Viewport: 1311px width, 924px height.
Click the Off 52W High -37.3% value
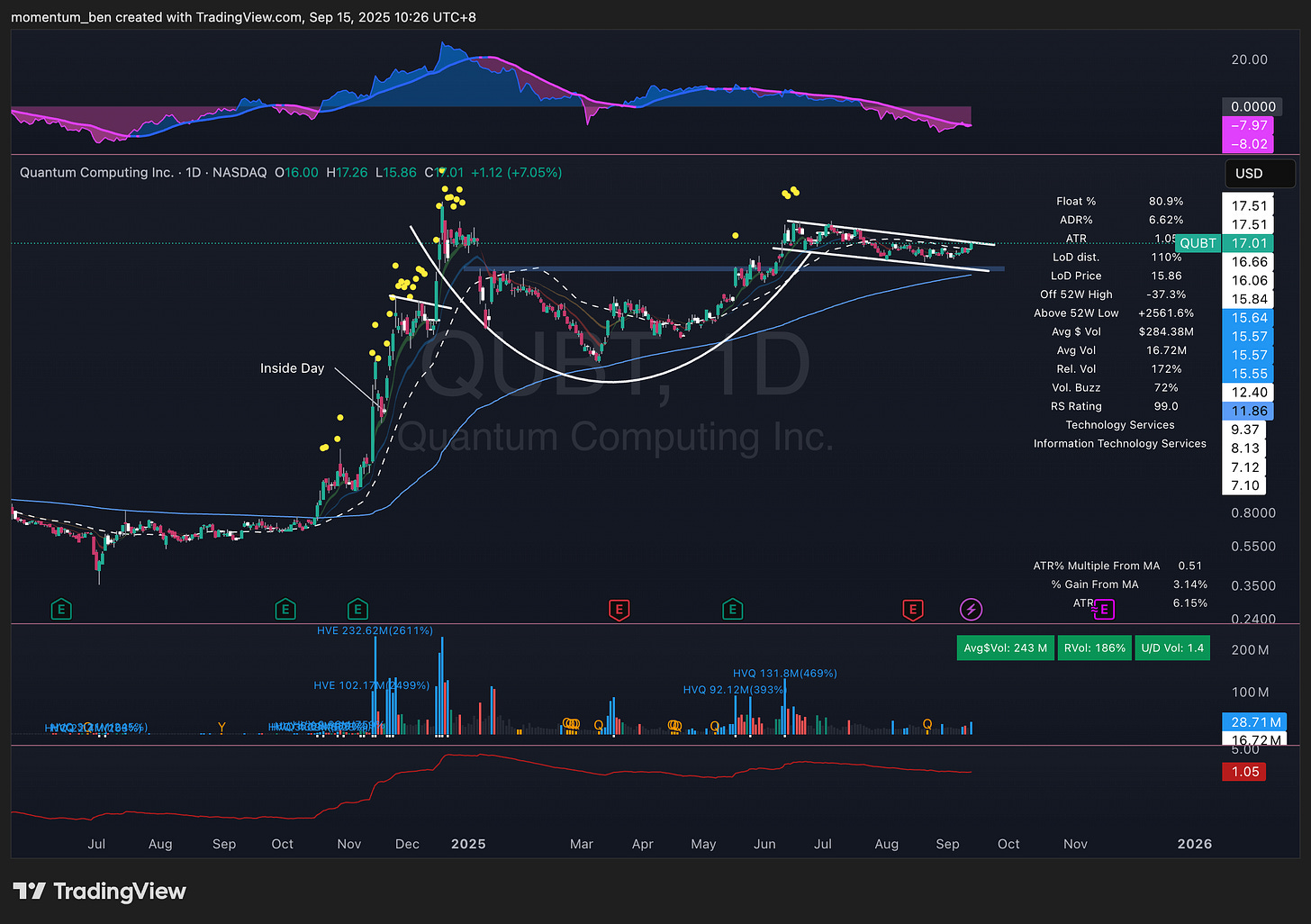point(1166,294)
